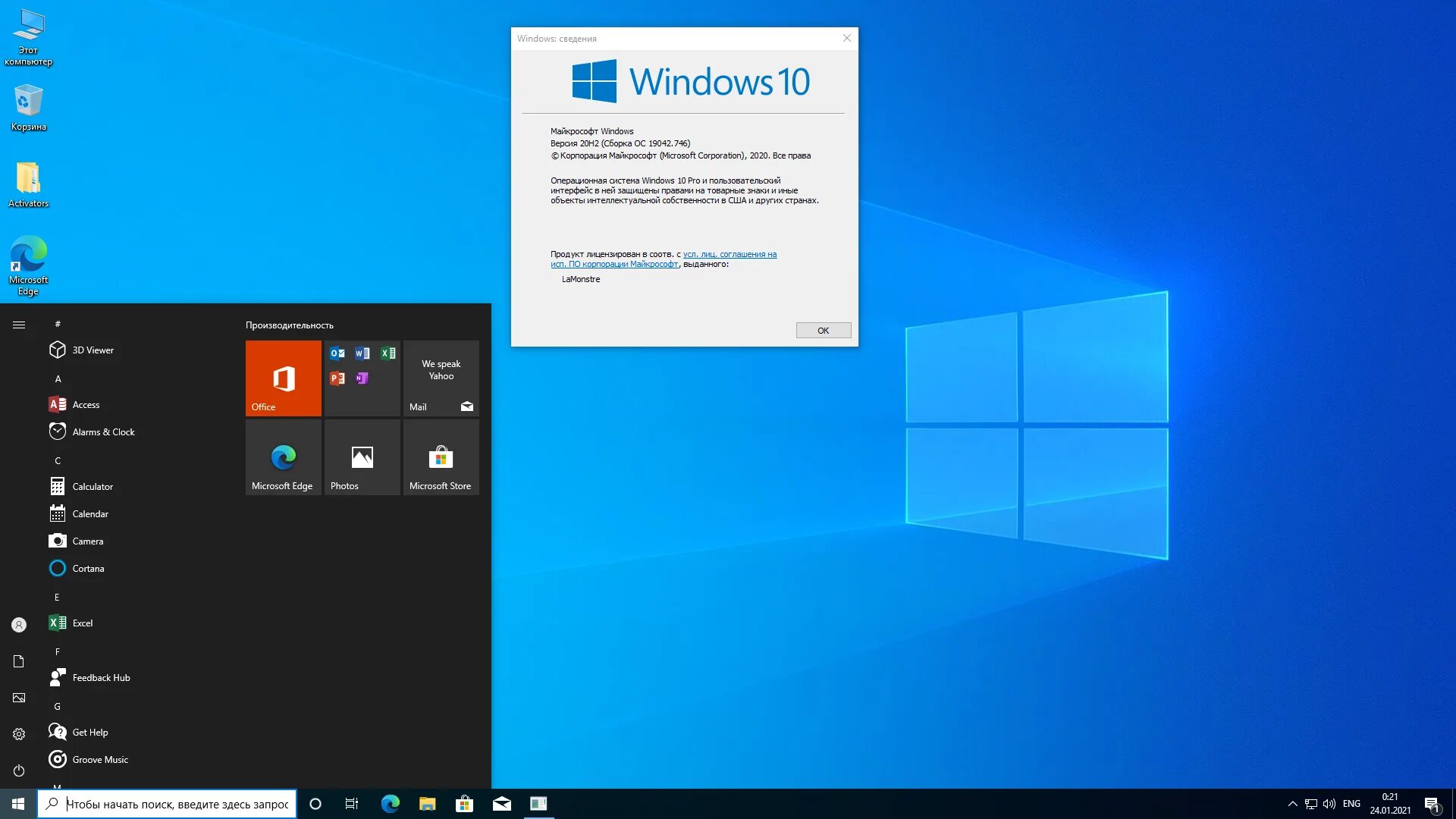Expand the Start menu hamburger navigation
1456x819 pixels.
pos(19,325)
